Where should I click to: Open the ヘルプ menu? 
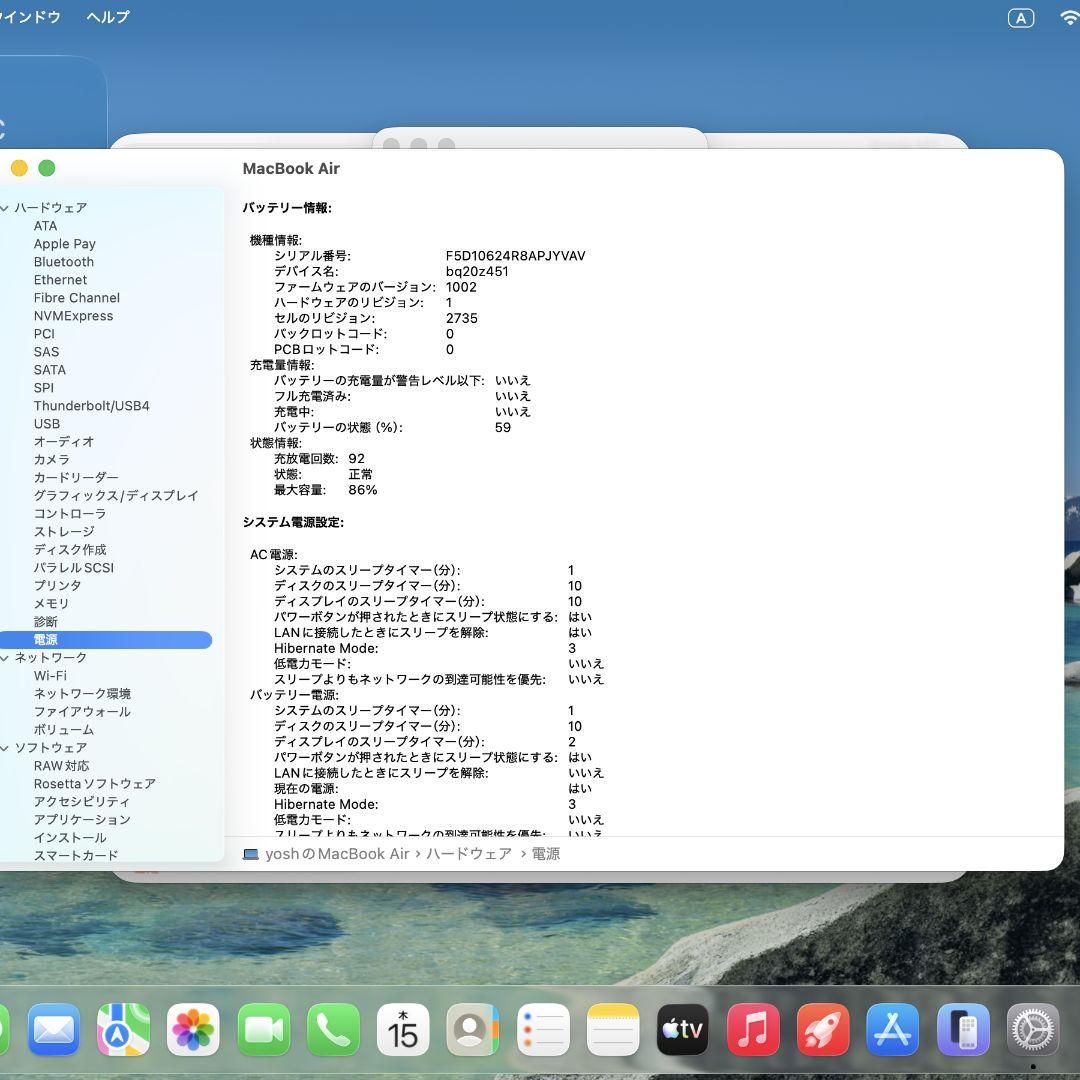(x=106, y=17)
